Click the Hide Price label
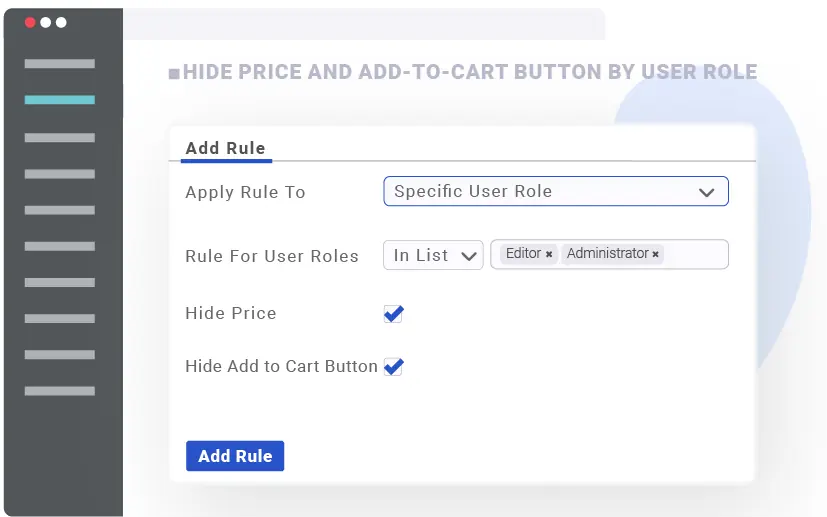The width and height of the screenshot is (827, 517). [231, 313]
